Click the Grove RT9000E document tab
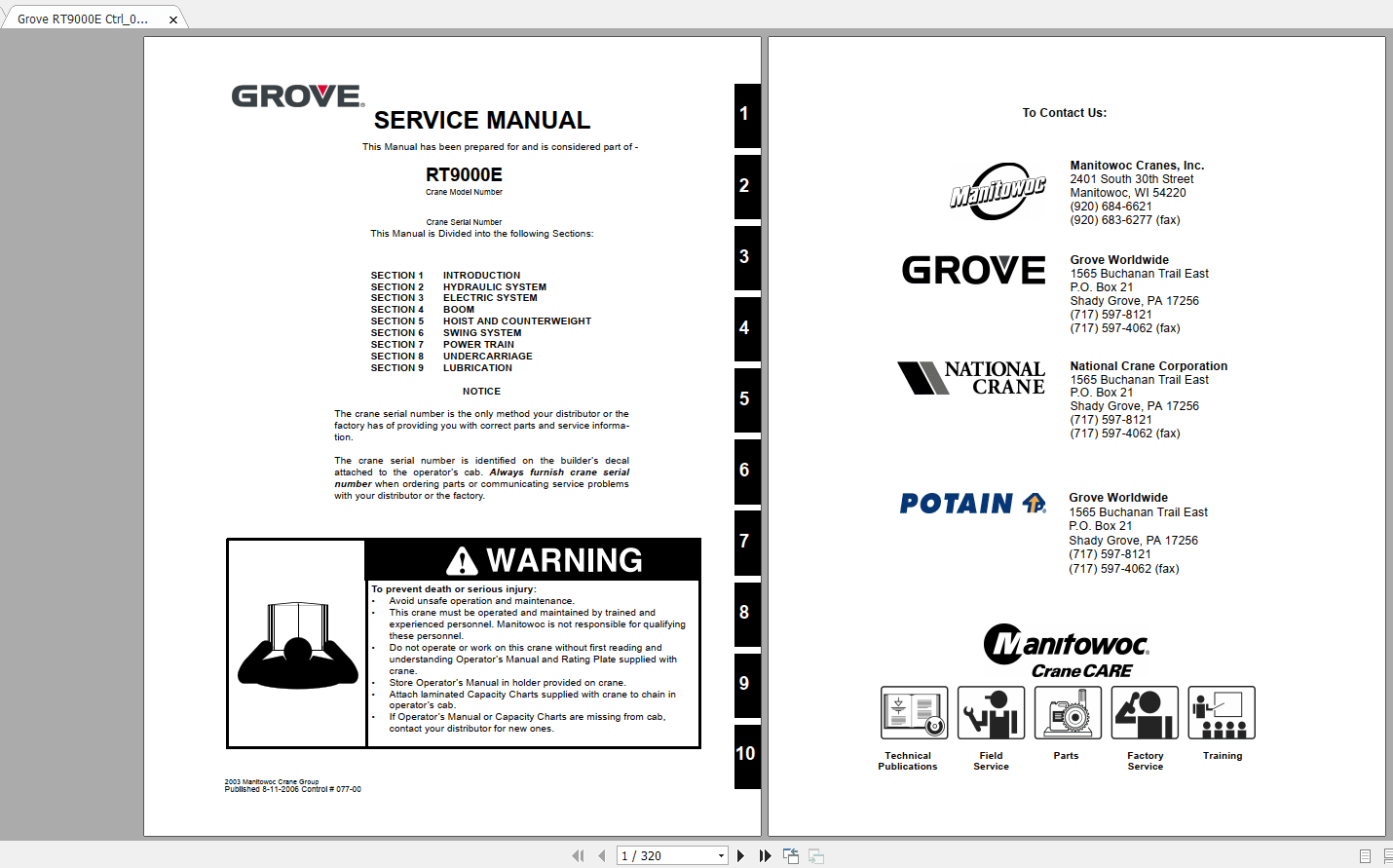This screenshot has width=1393, height=868. pos(83,17)
